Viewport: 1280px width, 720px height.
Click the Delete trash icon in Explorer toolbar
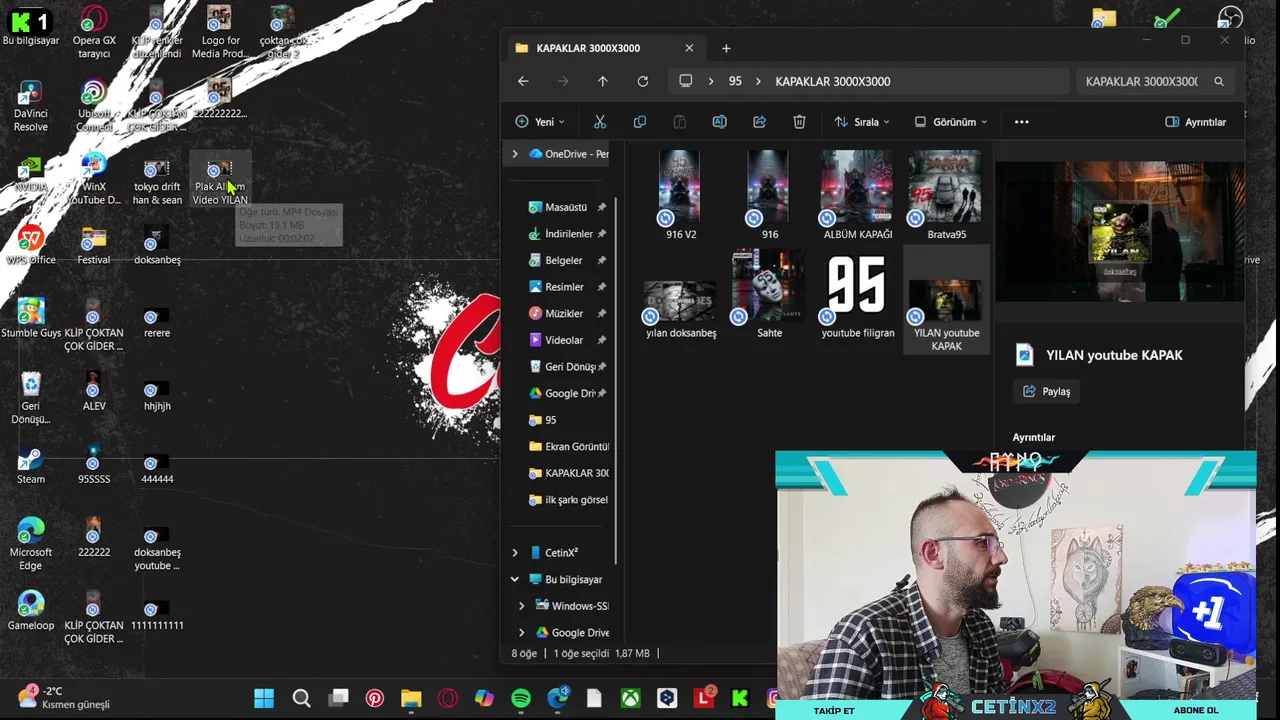(x=799, y=122)
